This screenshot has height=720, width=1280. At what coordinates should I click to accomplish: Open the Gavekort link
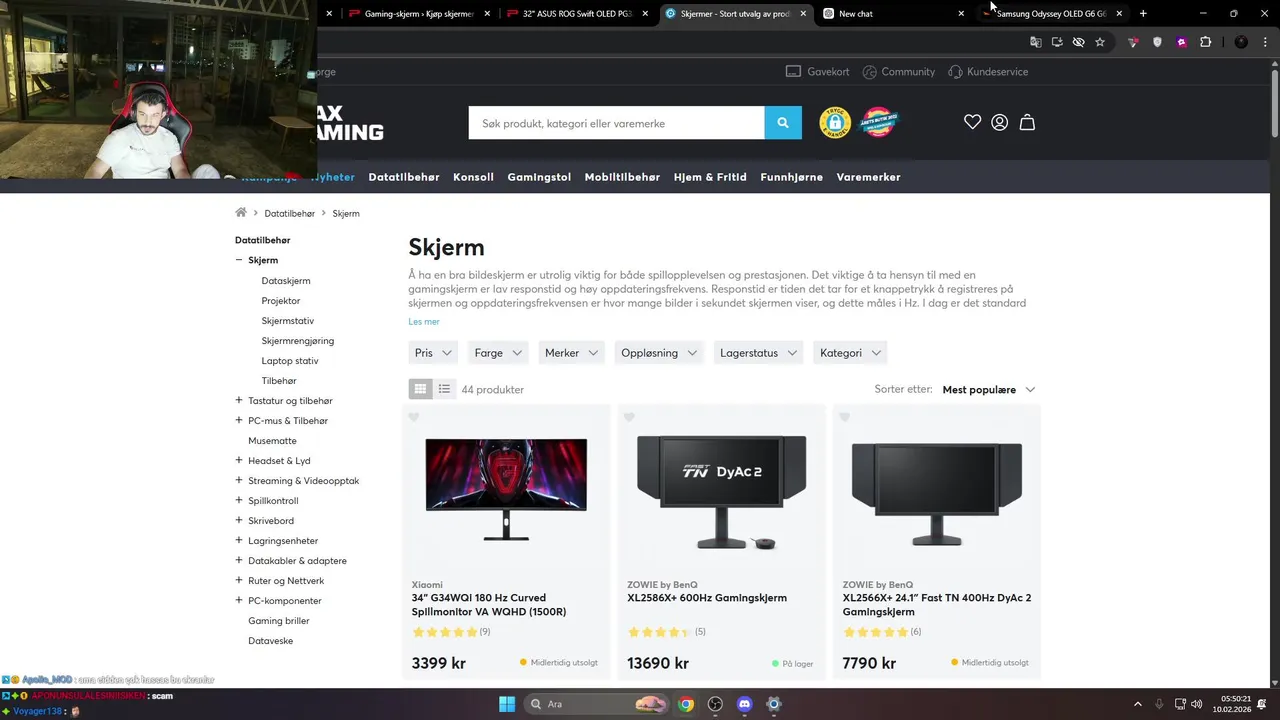tap(818, 72)
